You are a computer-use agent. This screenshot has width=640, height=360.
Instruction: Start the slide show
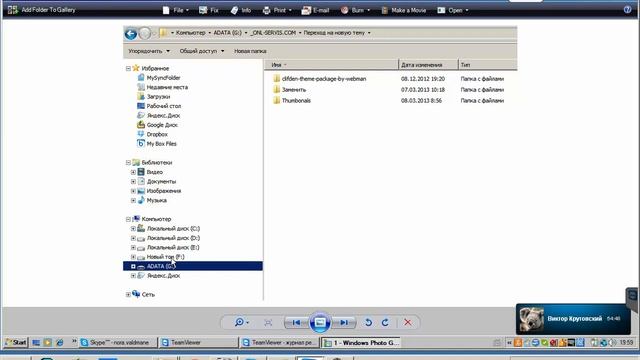pyautogui.click(x=320, y=322)
